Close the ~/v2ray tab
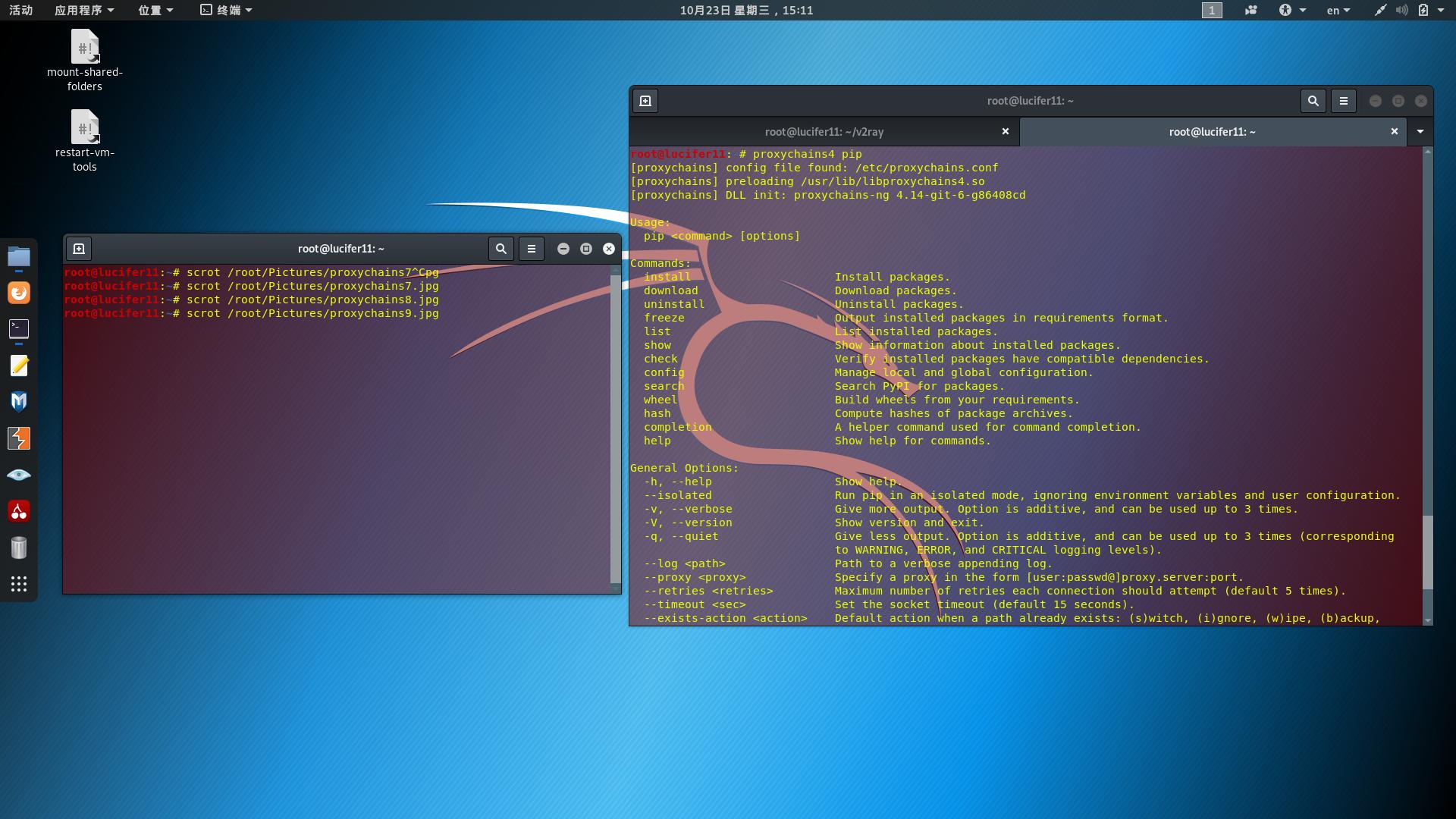1456x819 pixels. coord(1006,132)
